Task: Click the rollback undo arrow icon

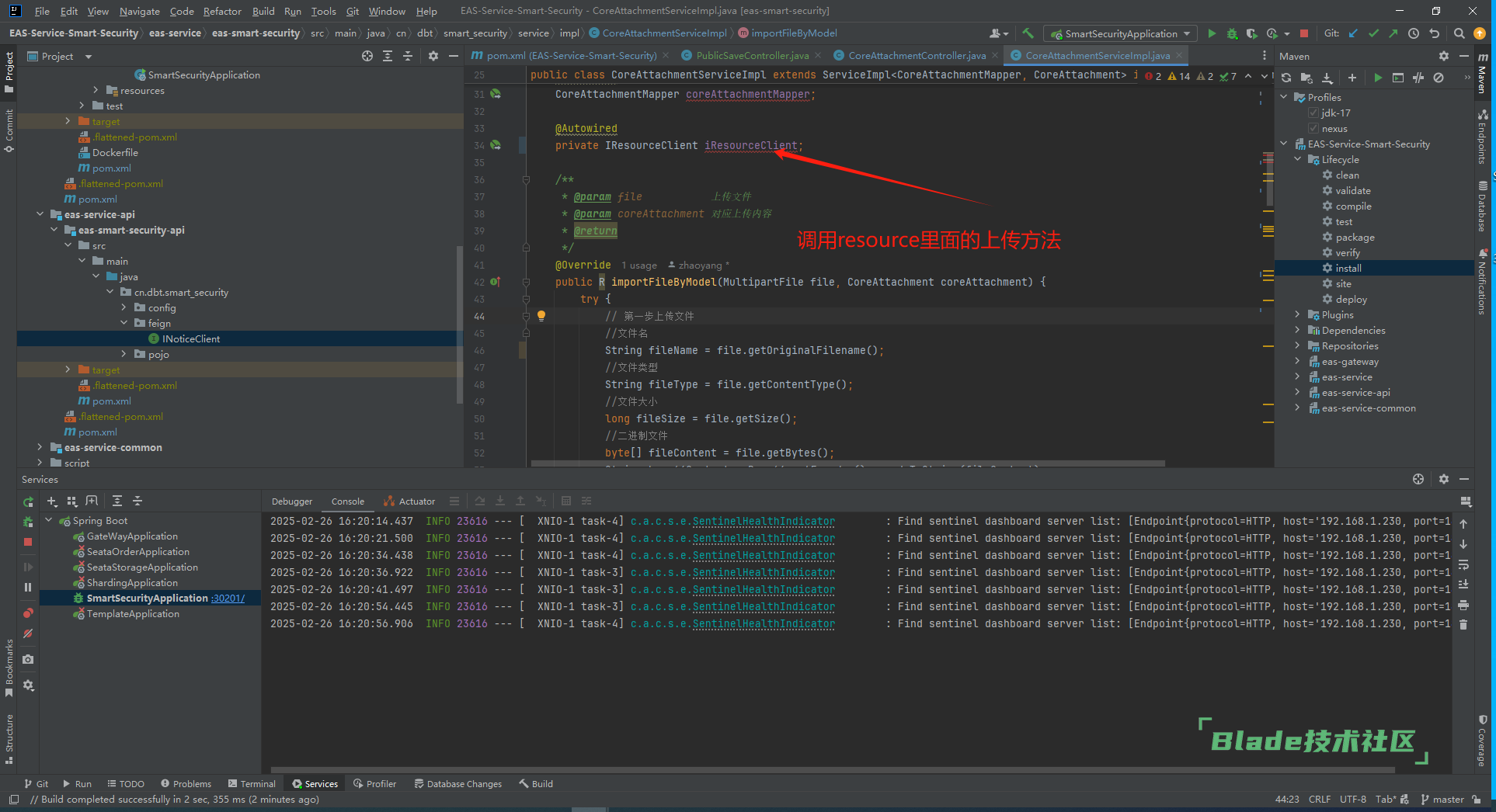Action: [1434, 33]
